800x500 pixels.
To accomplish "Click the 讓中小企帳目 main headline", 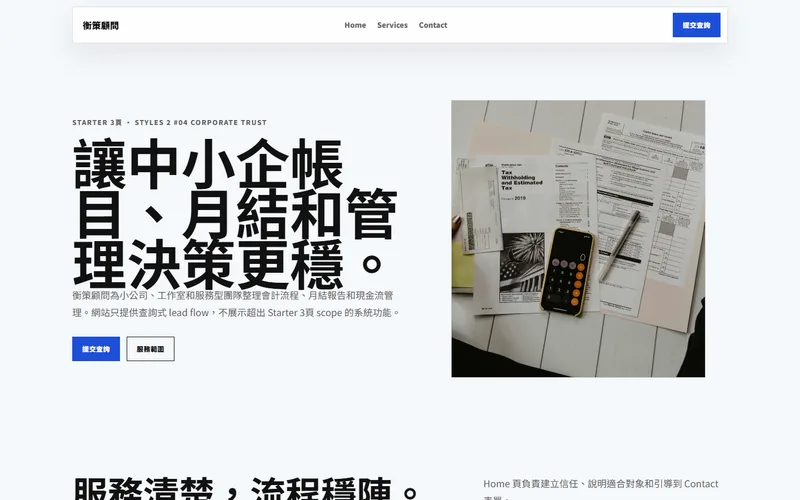I will coord(235,214).
